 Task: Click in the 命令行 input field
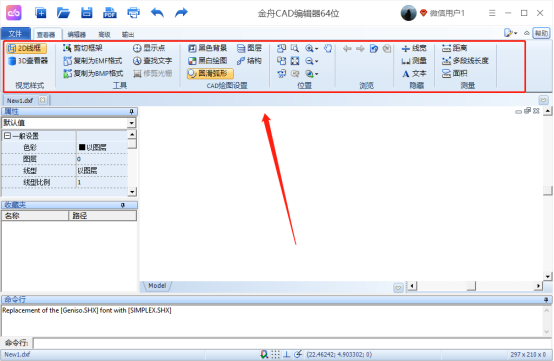293,343
